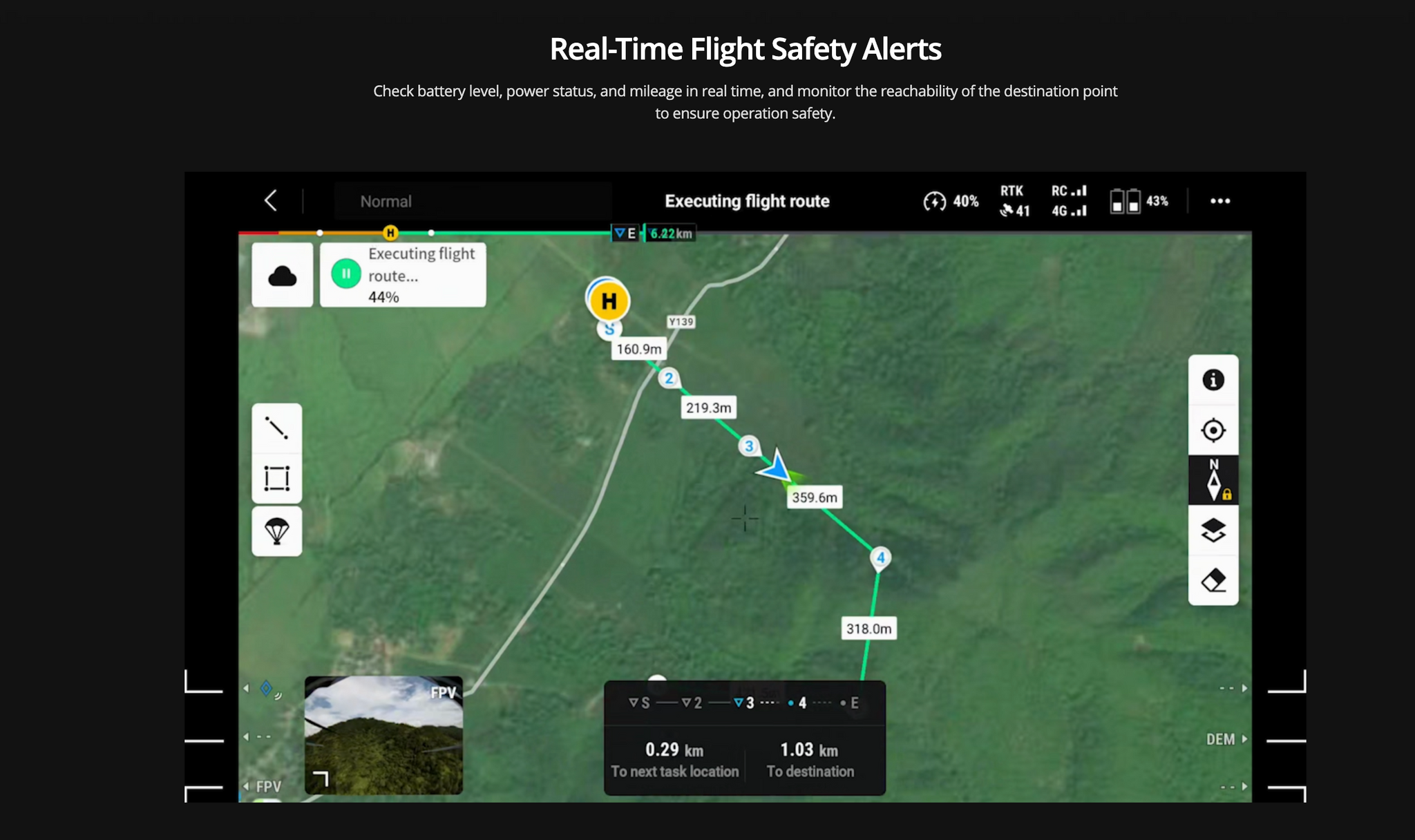This screenshot has width=1415, height=840.
Task: Pause the executing flight route
Action: coord(346,274)
